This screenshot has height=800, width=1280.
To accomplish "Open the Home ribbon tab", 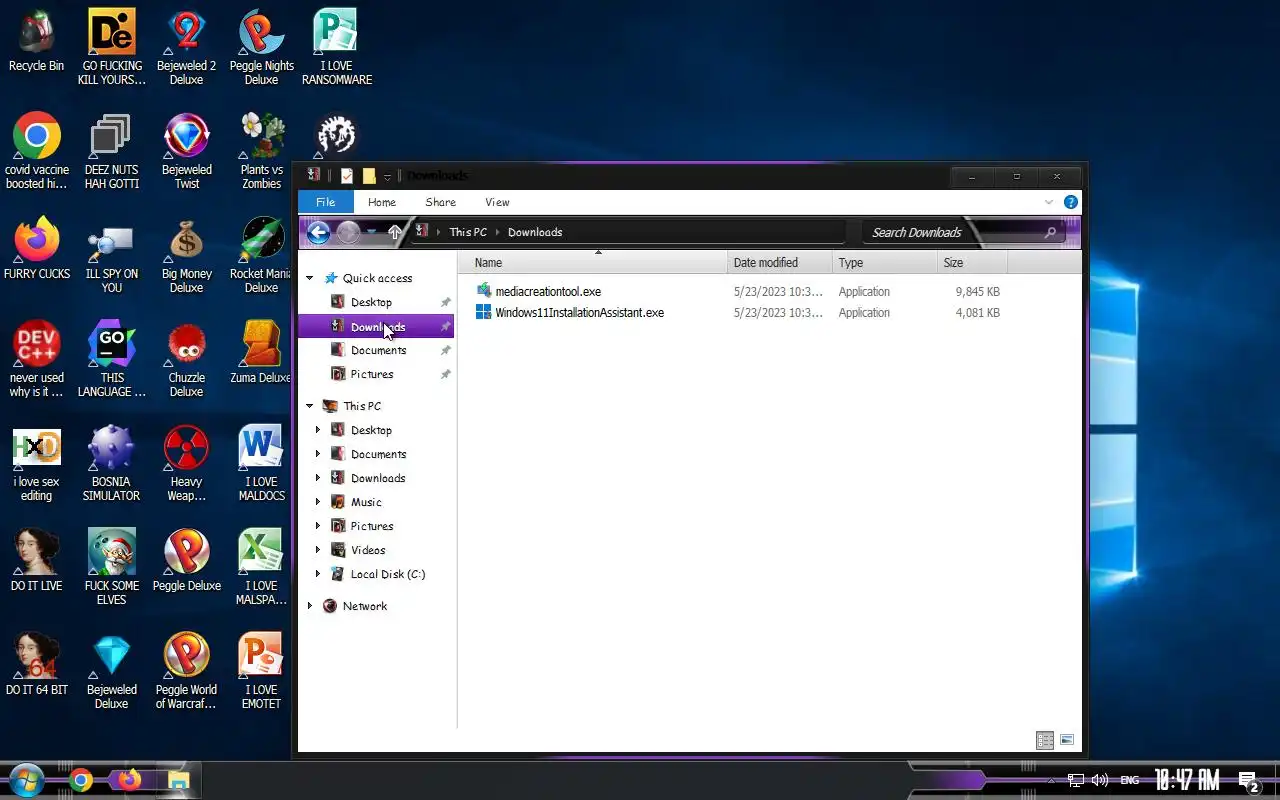I will (x=382, y=202).
